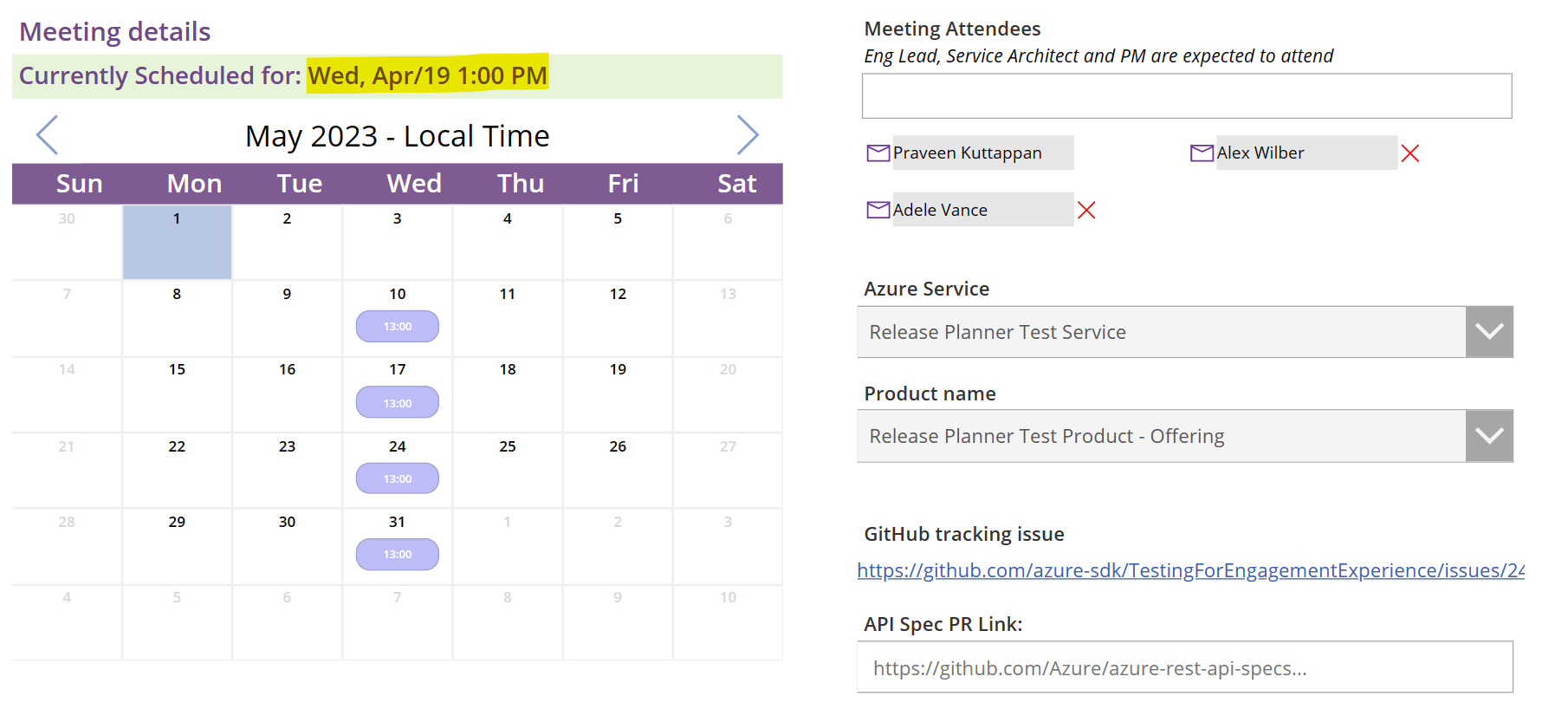
Task: Advance the calendar to June with the right arrow
Action: point(749,134)
